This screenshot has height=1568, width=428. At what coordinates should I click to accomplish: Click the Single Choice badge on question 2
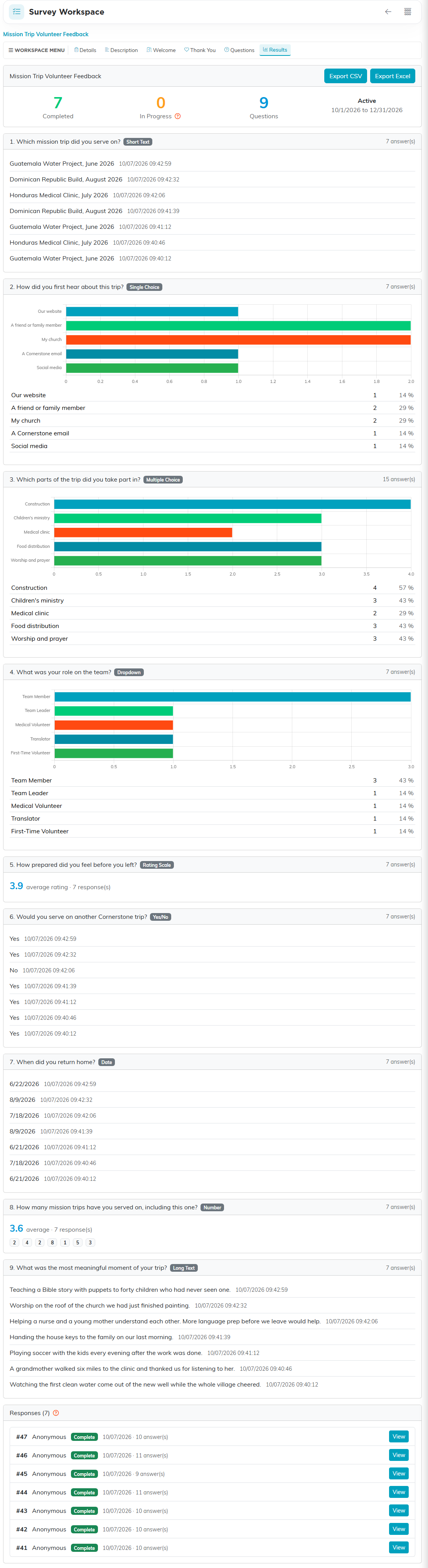pyautogui.click(x=144, y=287)
